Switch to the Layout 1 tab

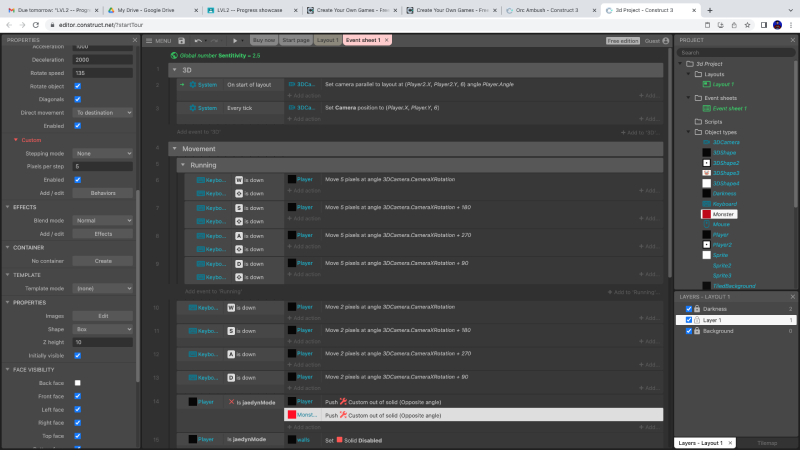(327, 40)
